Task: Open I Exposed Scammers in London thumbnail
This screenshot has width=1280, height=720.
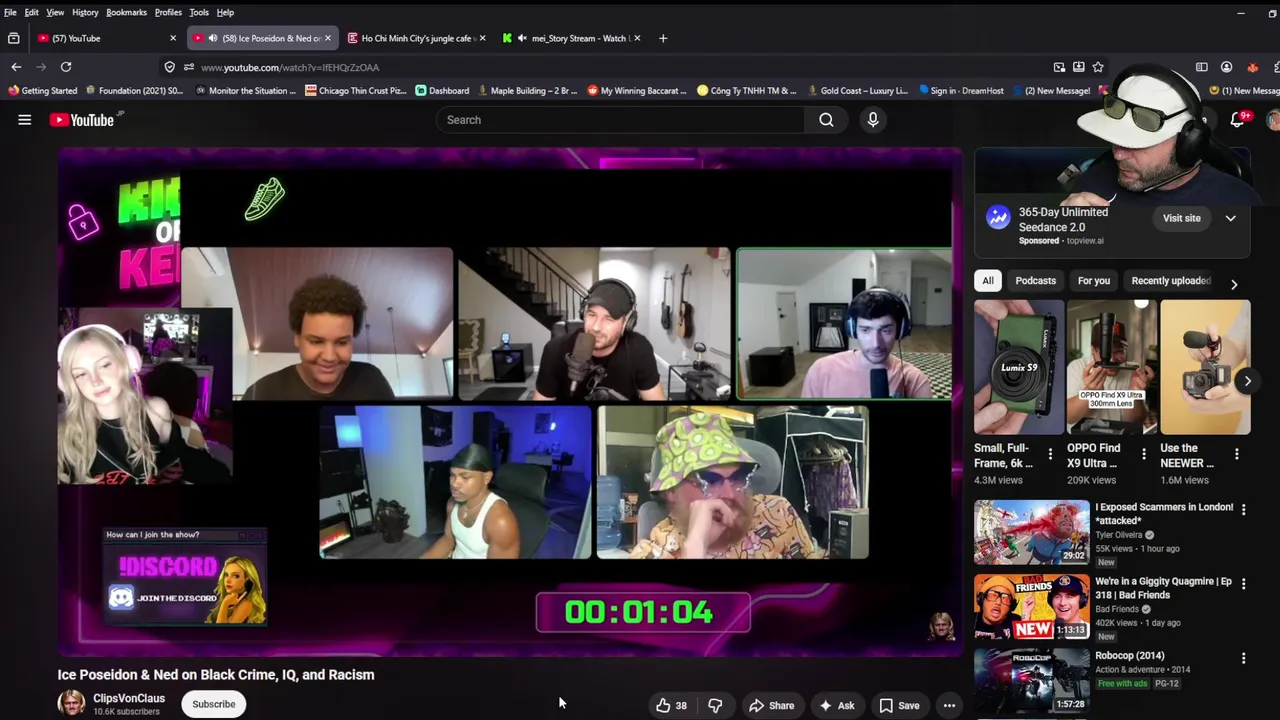Action: 1032,532
